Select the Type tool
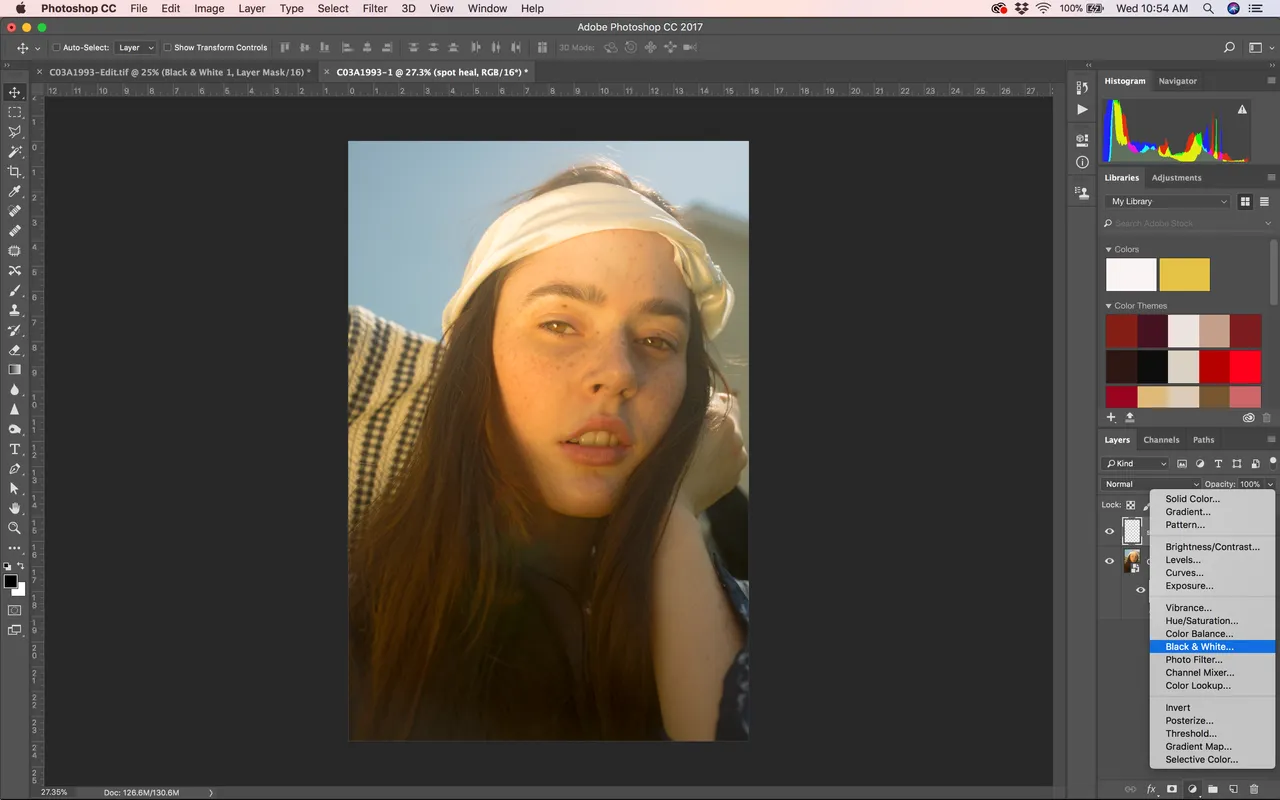 pyautogui.click(x=15, y=449)
